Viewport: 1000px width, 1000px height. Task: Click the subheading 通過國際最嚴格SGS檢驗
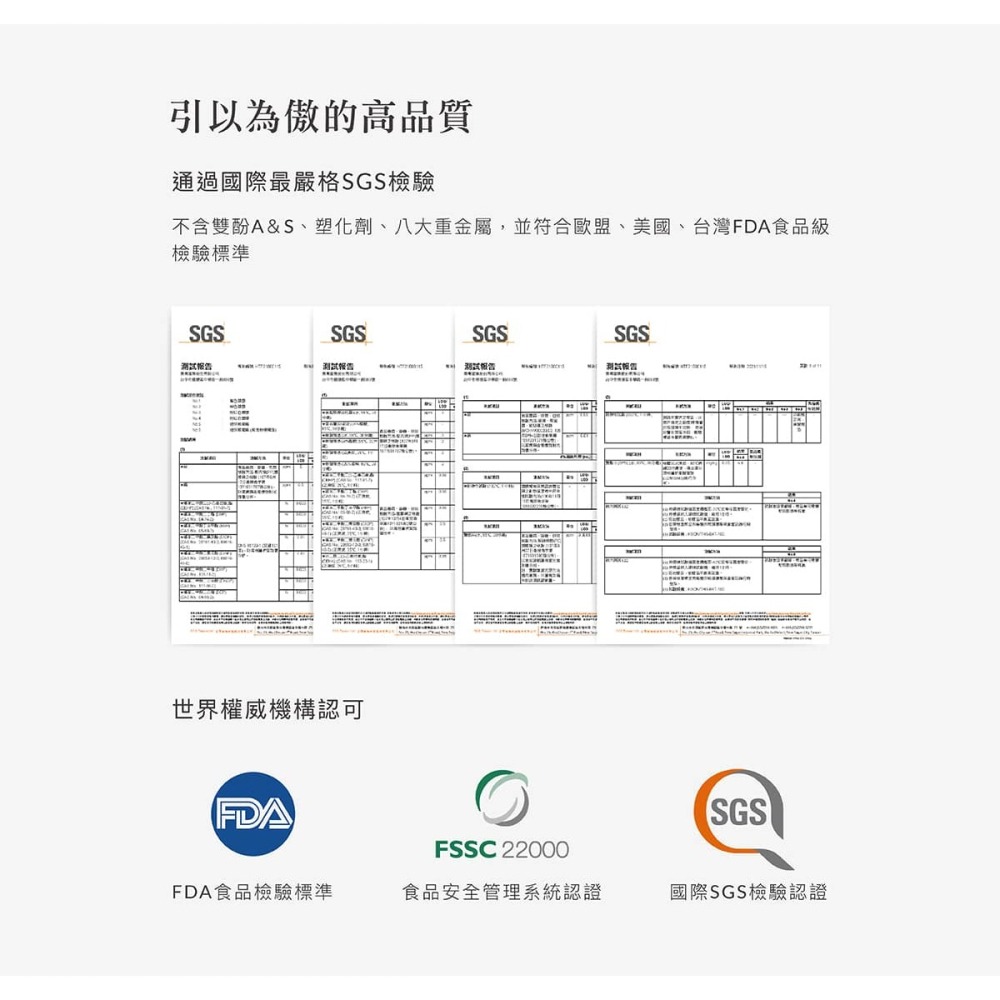pyautogui.click(x=303, y=182)
